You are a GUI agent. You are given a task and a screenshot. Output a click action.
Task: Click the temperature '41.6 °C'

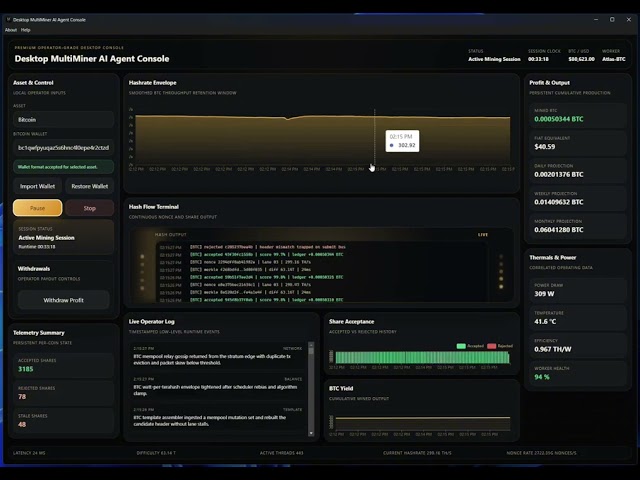point(545,322)
